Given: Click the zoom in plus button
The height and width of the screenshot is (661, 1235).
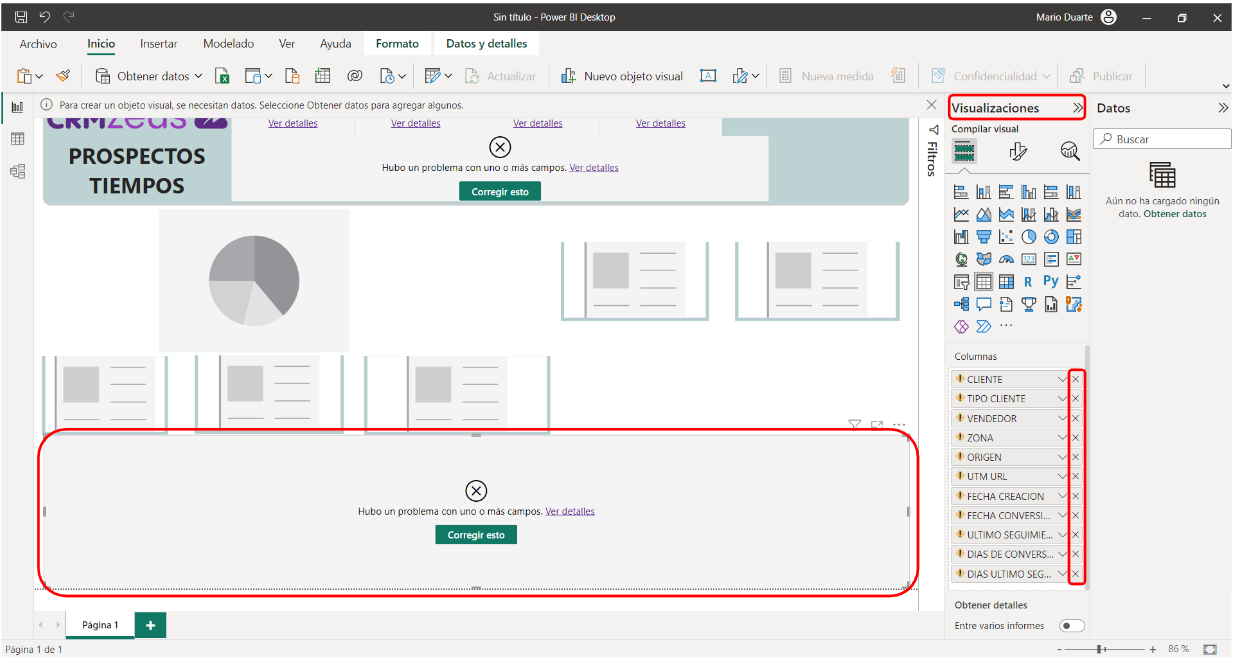Looking at the screenshot, I should point(1153,649).
